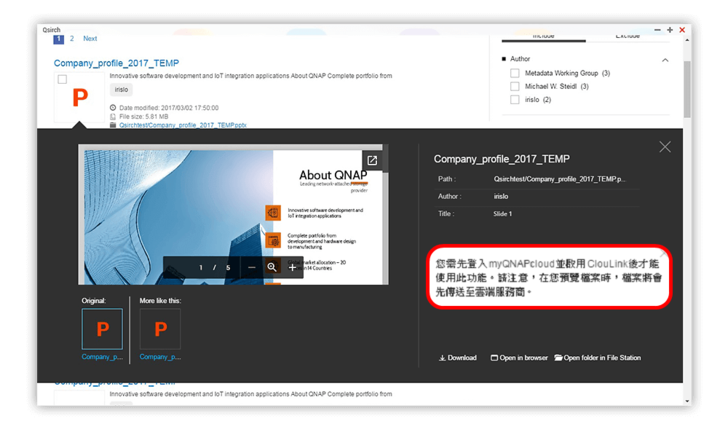Open the Qsirchtest file path link
This screenshot has width=728, height=437.
click(183, 125)
